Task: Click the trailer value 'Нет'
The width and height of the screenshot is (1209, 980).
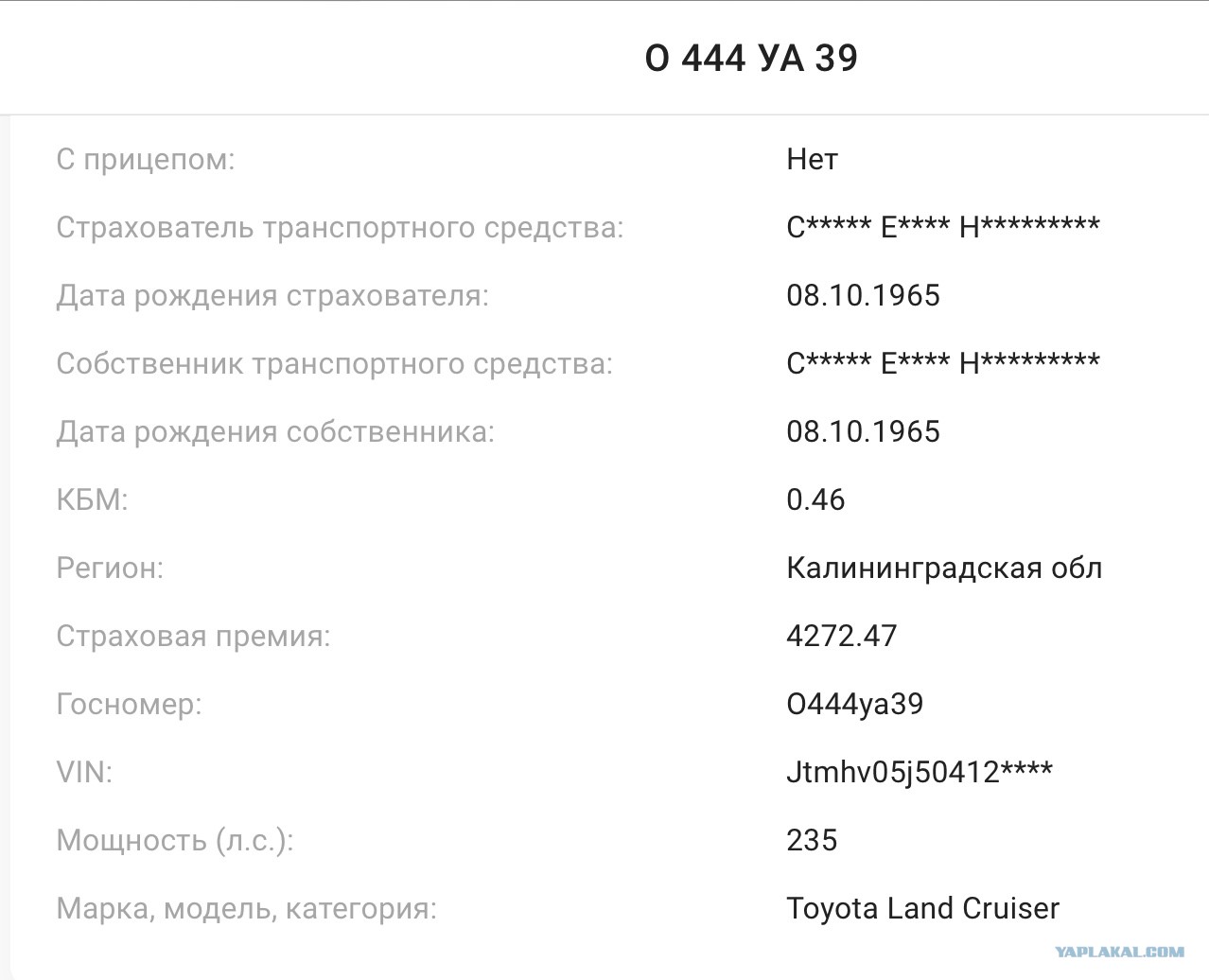Action: (x=812, y=160)
